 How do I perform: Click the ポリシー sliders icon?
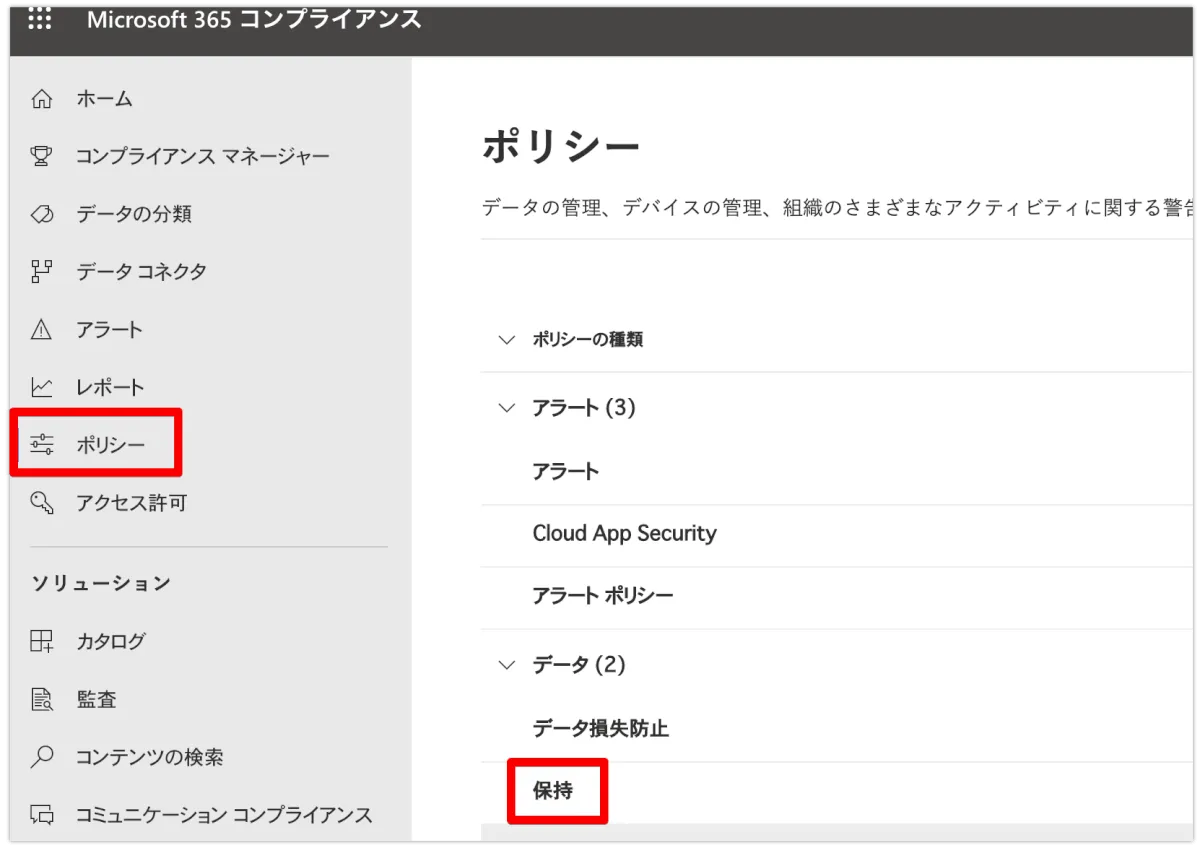point(42,445)
